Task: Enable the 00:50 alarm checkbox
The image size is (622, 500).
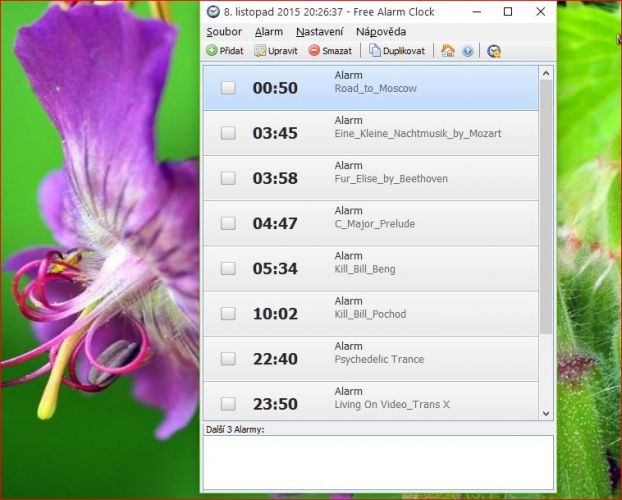Action: [x=228, y=88]
